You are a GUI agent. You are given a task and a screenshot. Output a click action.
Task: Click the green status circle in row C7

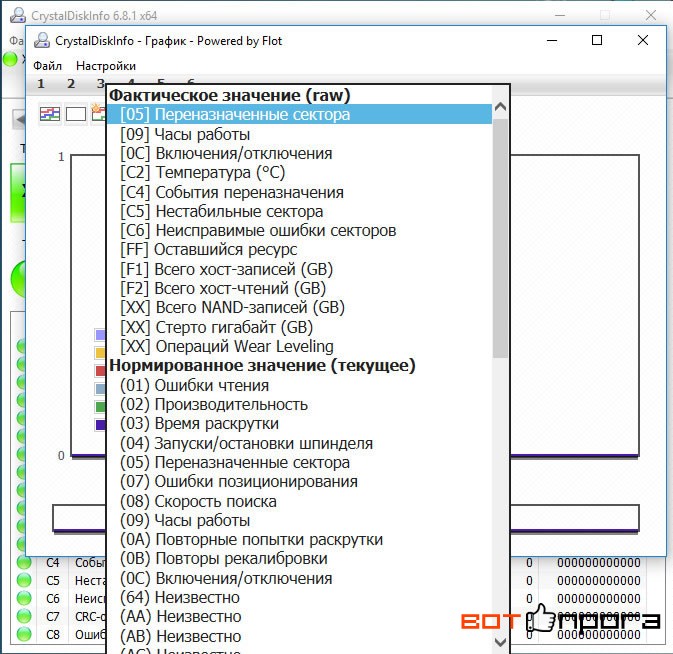pos(24,616)
